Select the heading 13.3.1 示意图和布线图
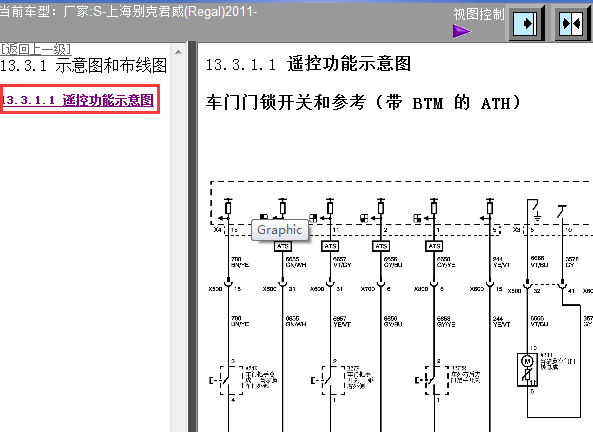 (83, 65)
